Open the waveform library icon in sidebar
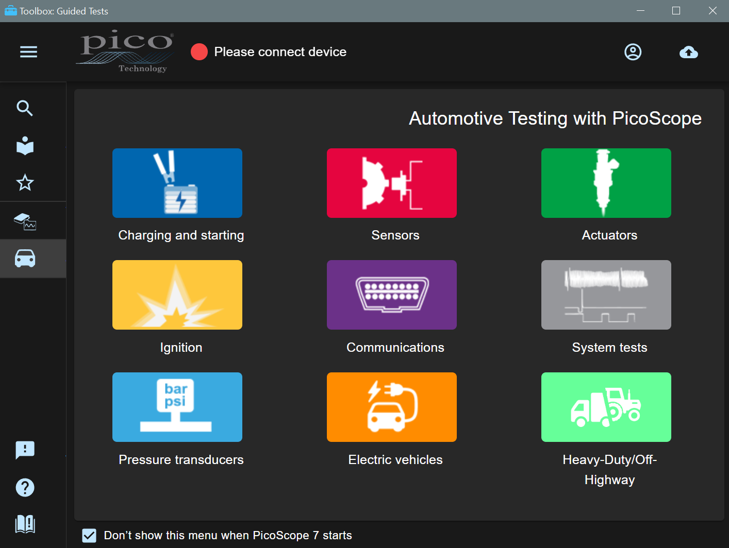 25,222
